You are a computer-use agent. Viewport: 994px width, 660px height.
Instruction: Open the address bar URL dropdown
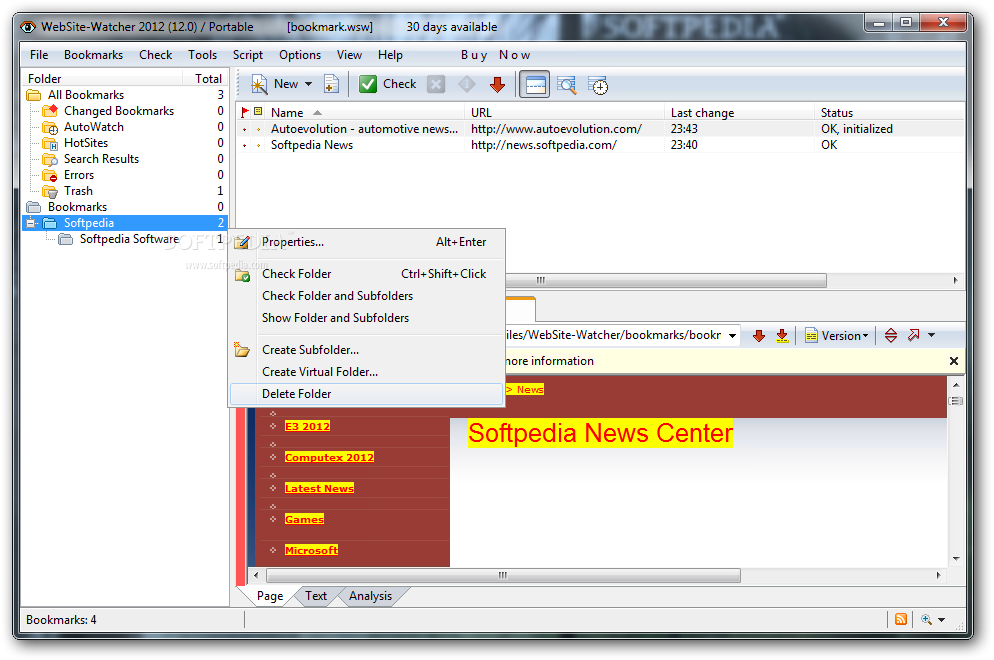(x=732, y=336)
